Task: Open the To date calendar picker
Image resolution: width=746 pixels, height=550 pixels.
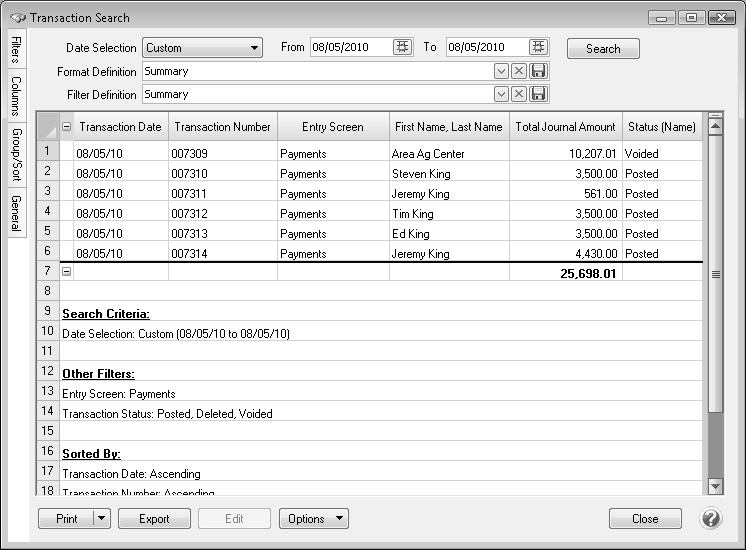Action: point(538,47)
